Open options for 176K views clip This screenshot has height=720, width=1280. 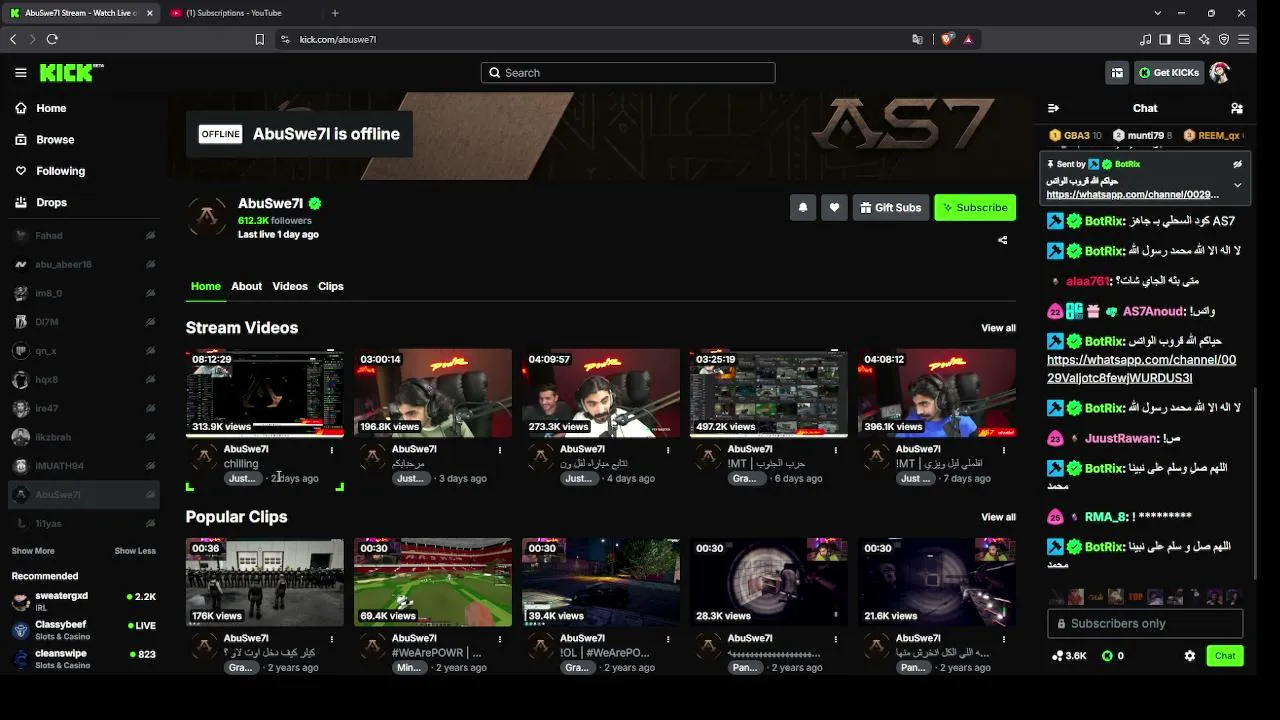click(x=332, y=639)
